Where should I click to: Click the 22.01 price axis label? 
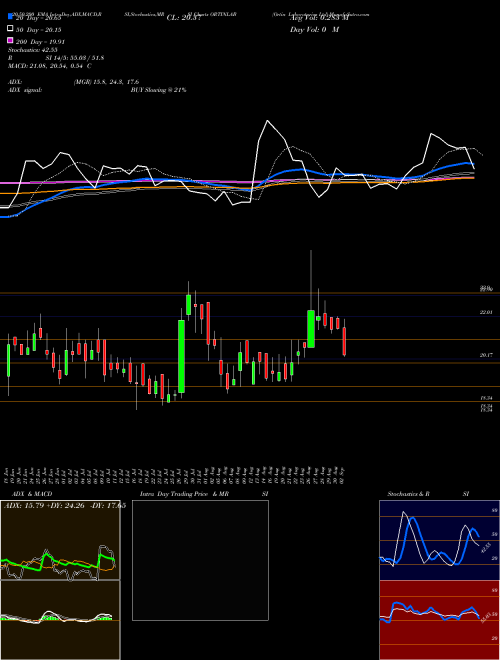coord(486,312)
